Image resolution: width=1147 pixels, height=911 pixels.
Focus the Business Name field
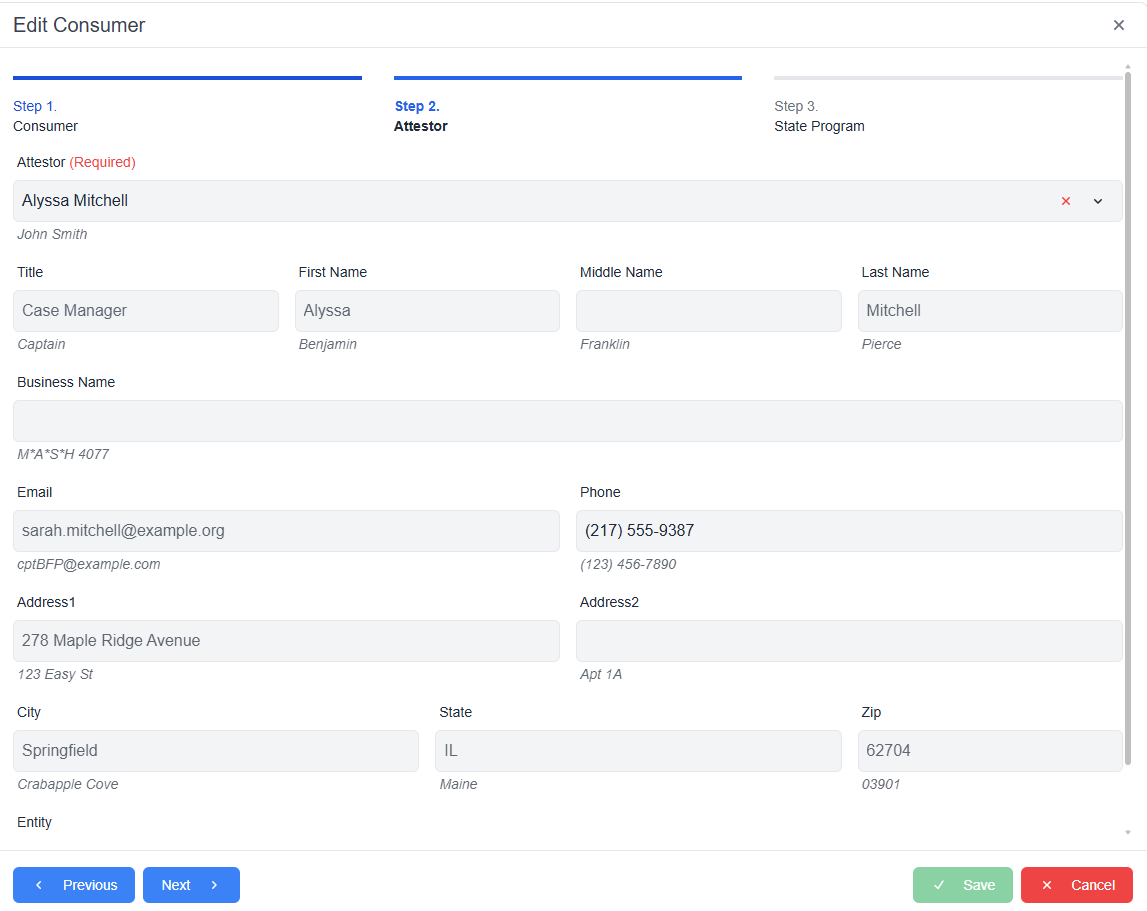click(567, 421)
